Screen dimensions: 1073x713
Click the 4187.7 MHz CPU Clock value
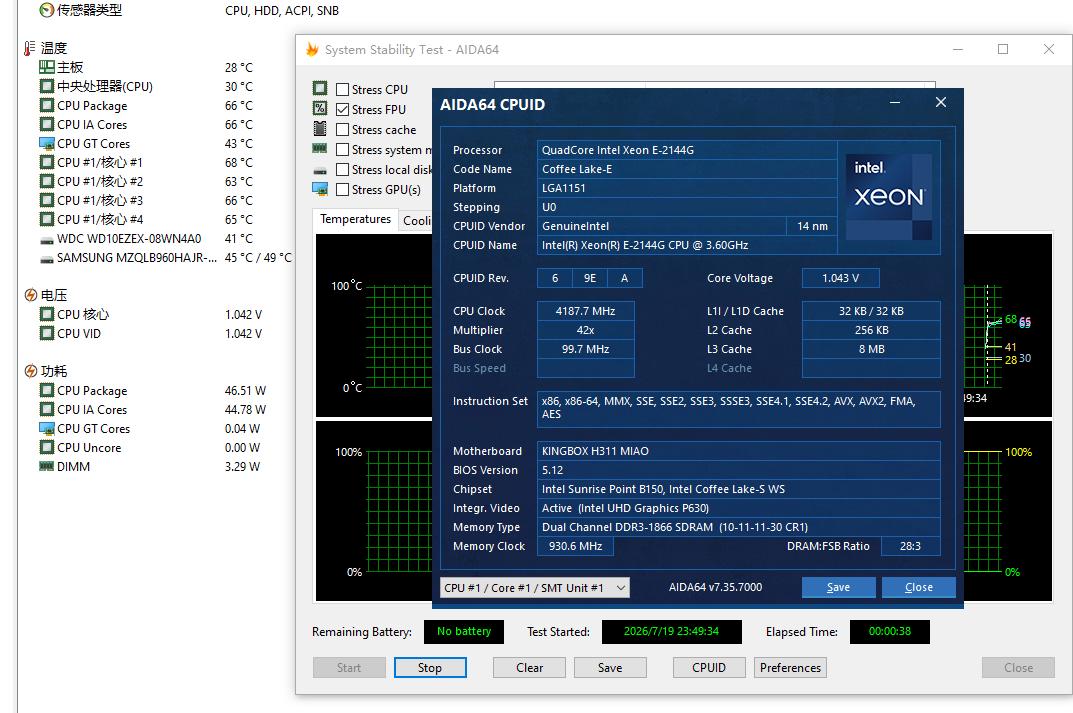pos(586,311)
